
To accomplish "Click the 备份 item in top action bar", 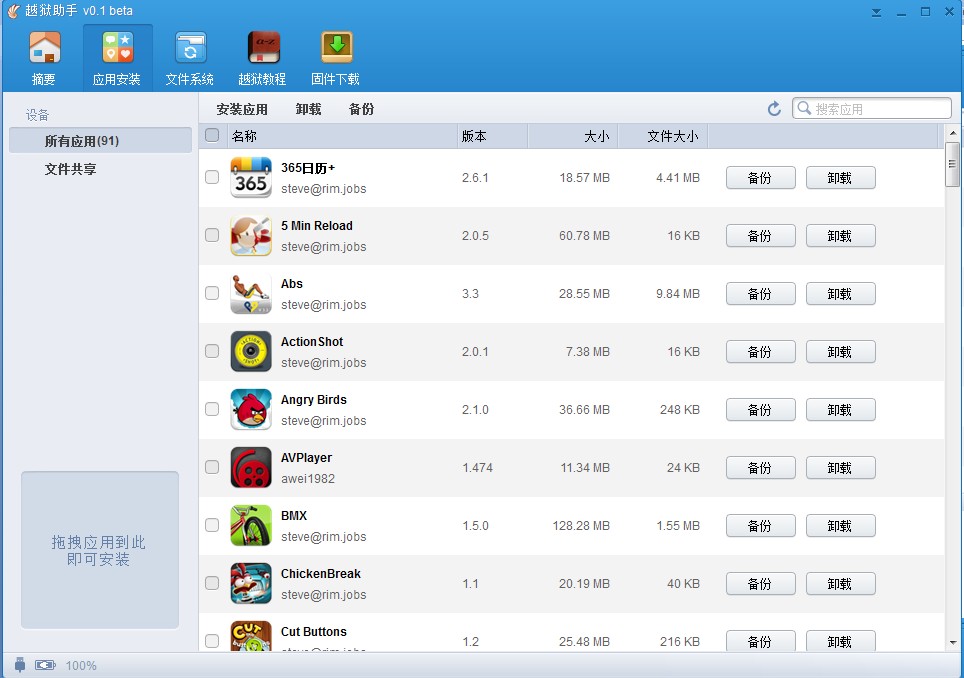I will (362, 109).
